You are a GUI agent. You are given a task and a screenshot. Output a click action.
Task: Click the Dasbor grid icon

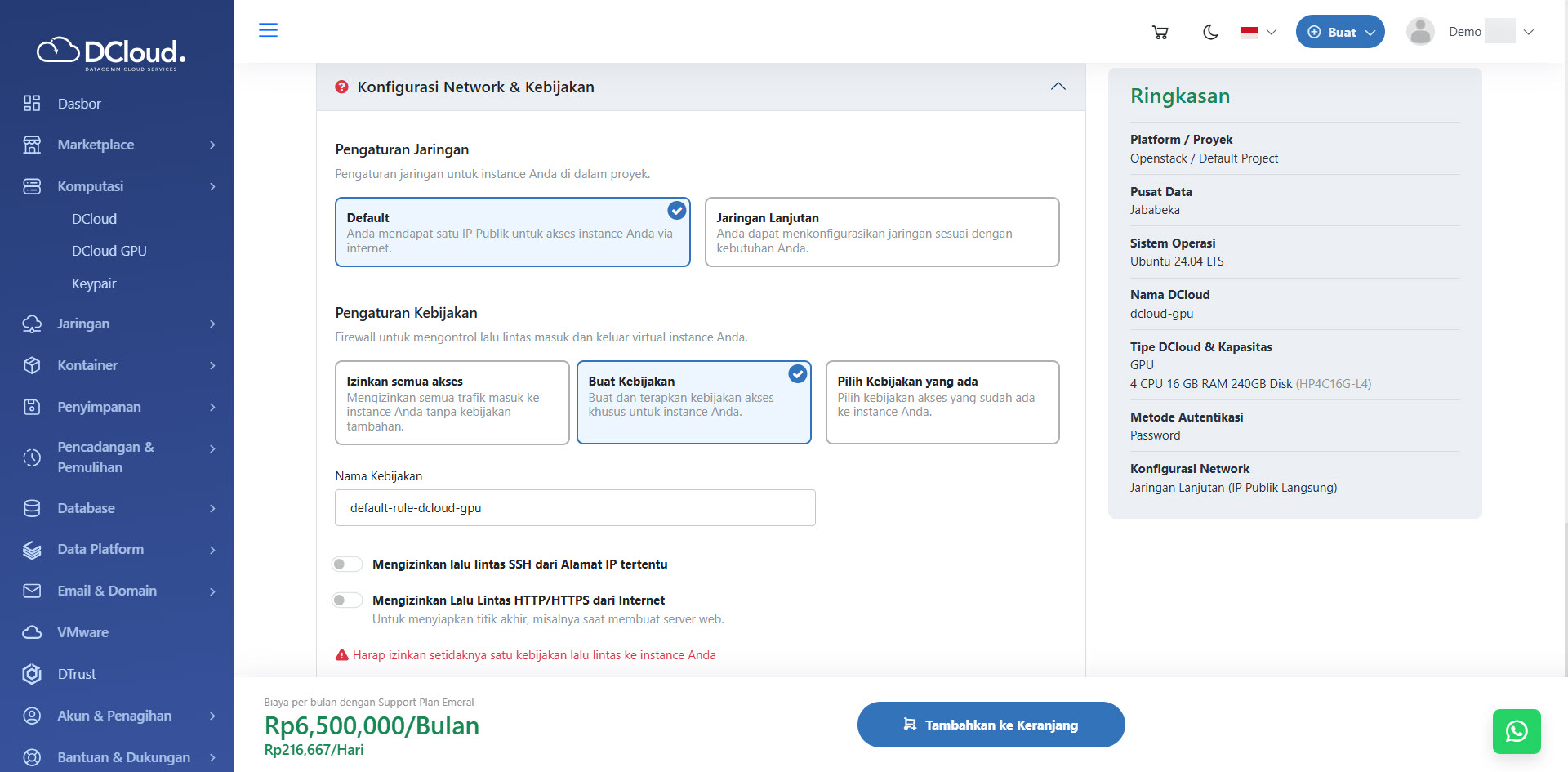(32, 103)
